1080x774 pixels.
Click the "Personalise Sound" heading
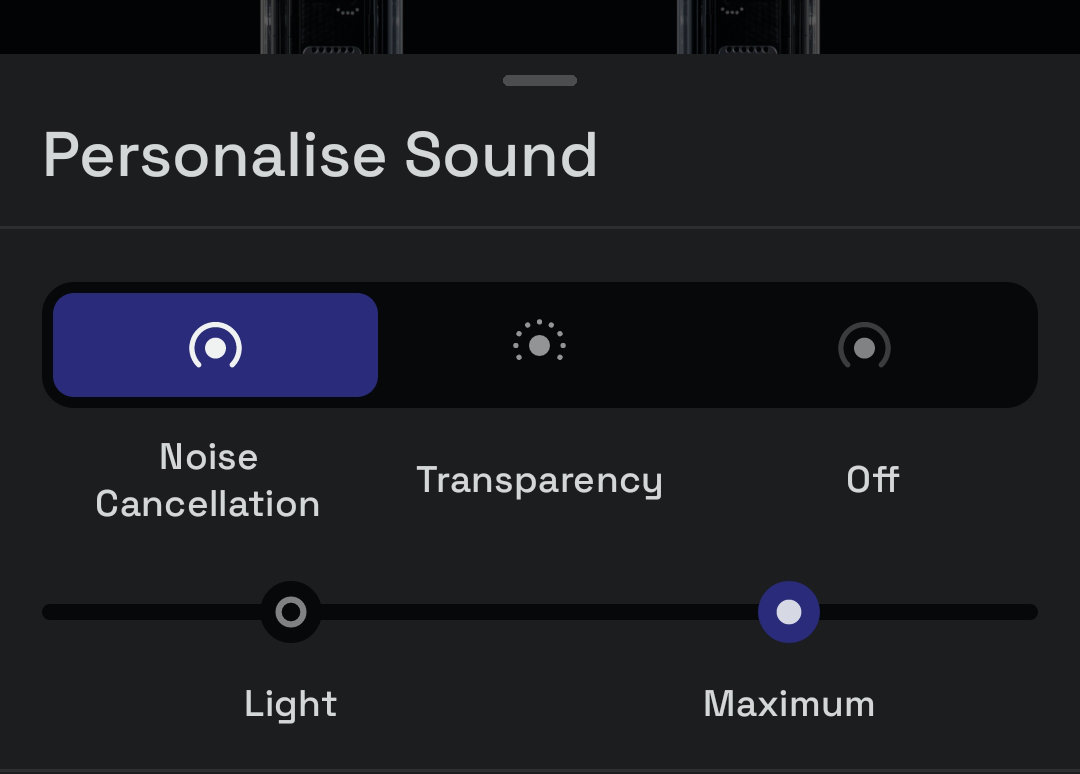pos(320,156)
